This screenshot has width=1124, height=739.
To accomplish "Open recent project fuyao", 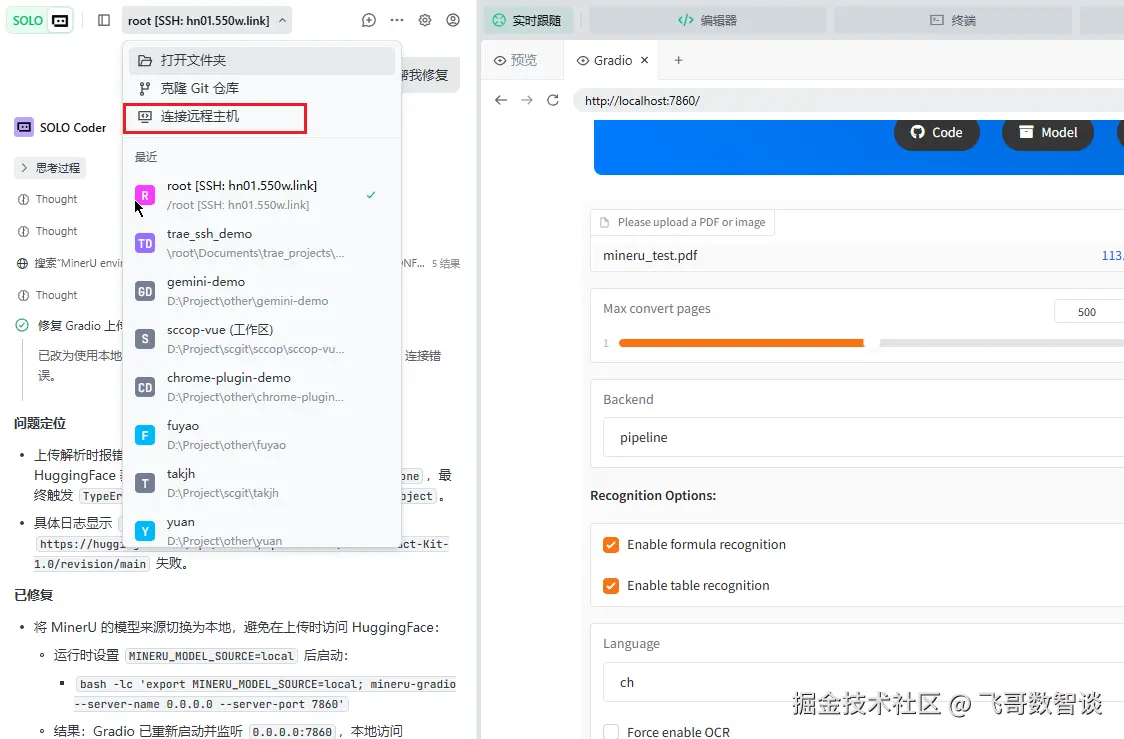I will click(262, 435).
